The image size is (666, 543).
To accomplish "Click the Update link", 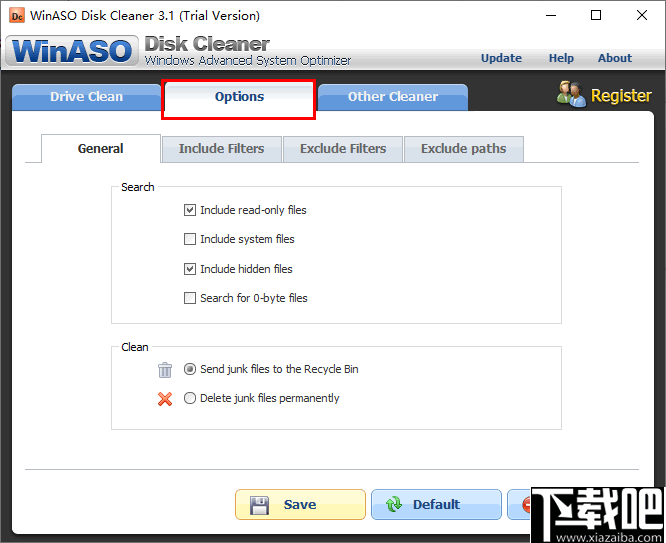I will pyautogui.click(x=501, y=58).
